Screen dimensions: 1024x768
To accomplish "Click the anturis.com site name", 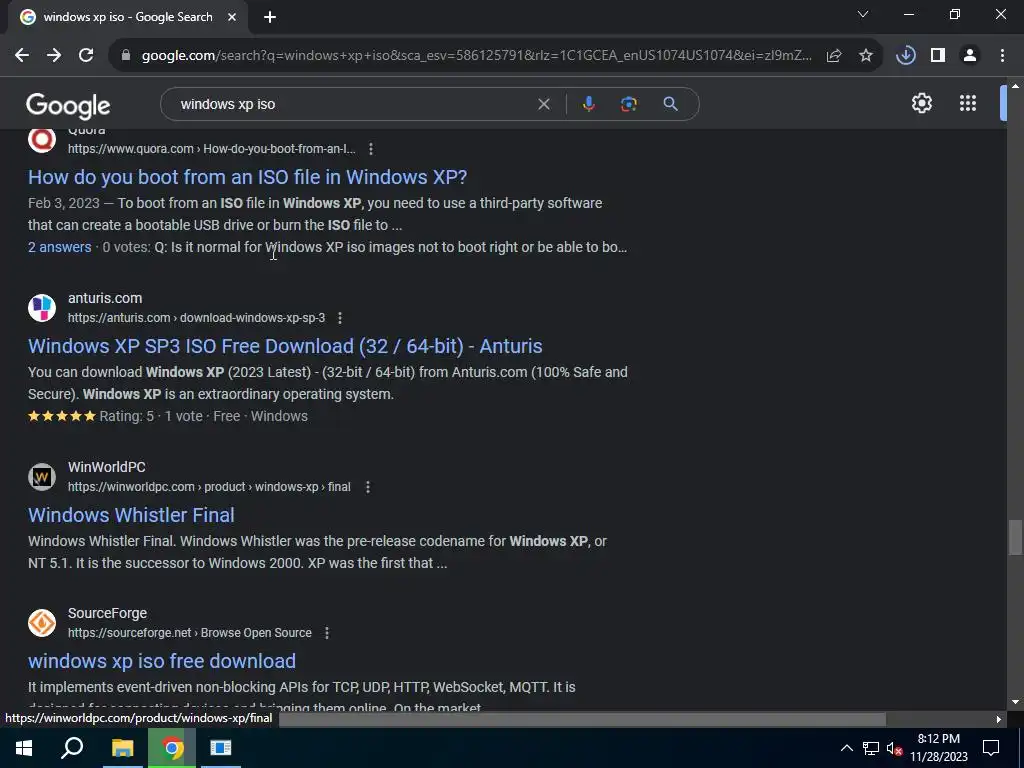I will tap(105, 298).
